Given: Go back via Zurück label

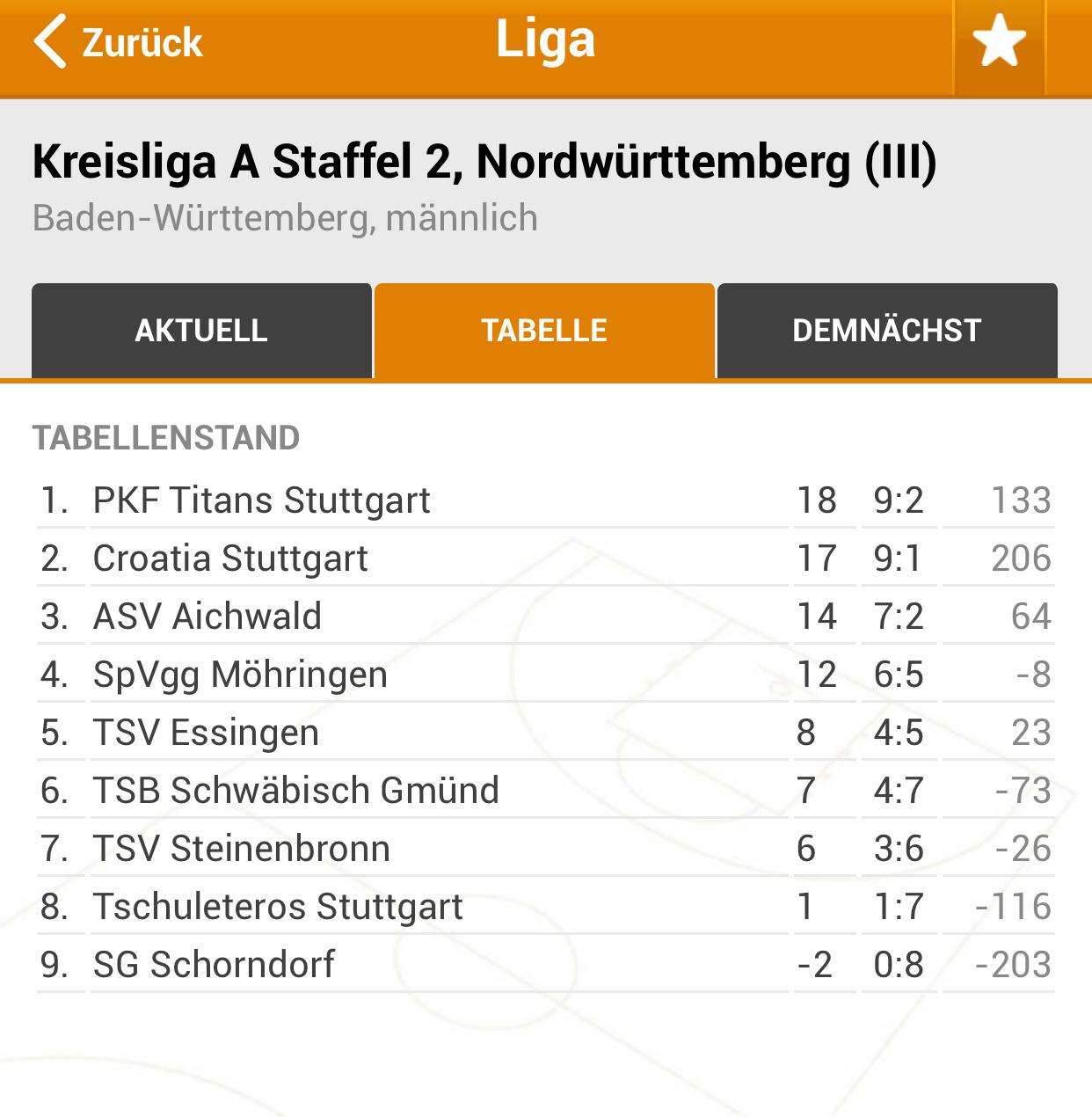Looking at the screenshot, I should tap(142, 42).
